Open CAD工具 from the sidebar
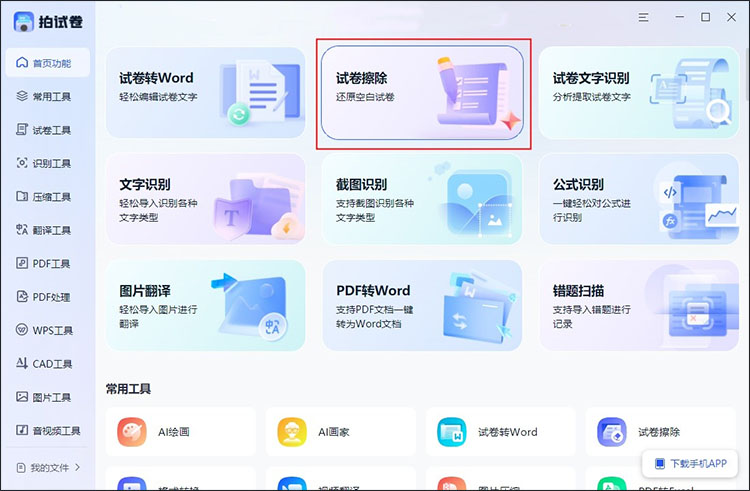 click(49, 363)
